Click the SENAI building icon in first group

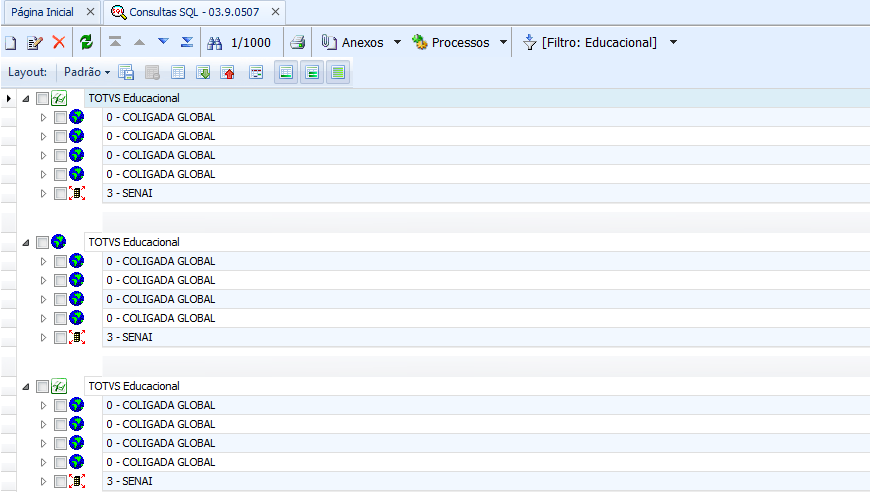[77, 193]
